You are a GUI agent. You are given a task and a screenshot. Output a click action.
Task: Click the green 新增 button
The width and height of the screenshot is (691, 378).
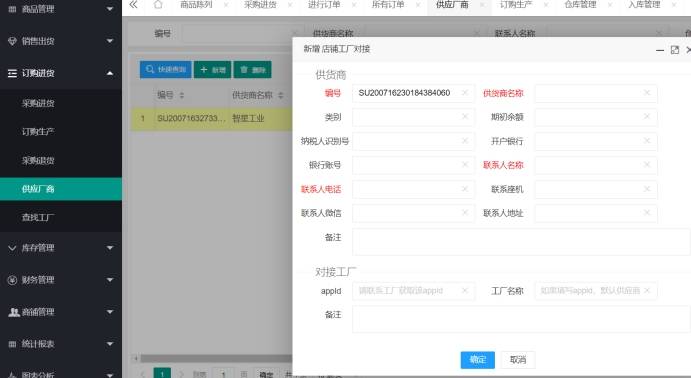pos(212,70)
